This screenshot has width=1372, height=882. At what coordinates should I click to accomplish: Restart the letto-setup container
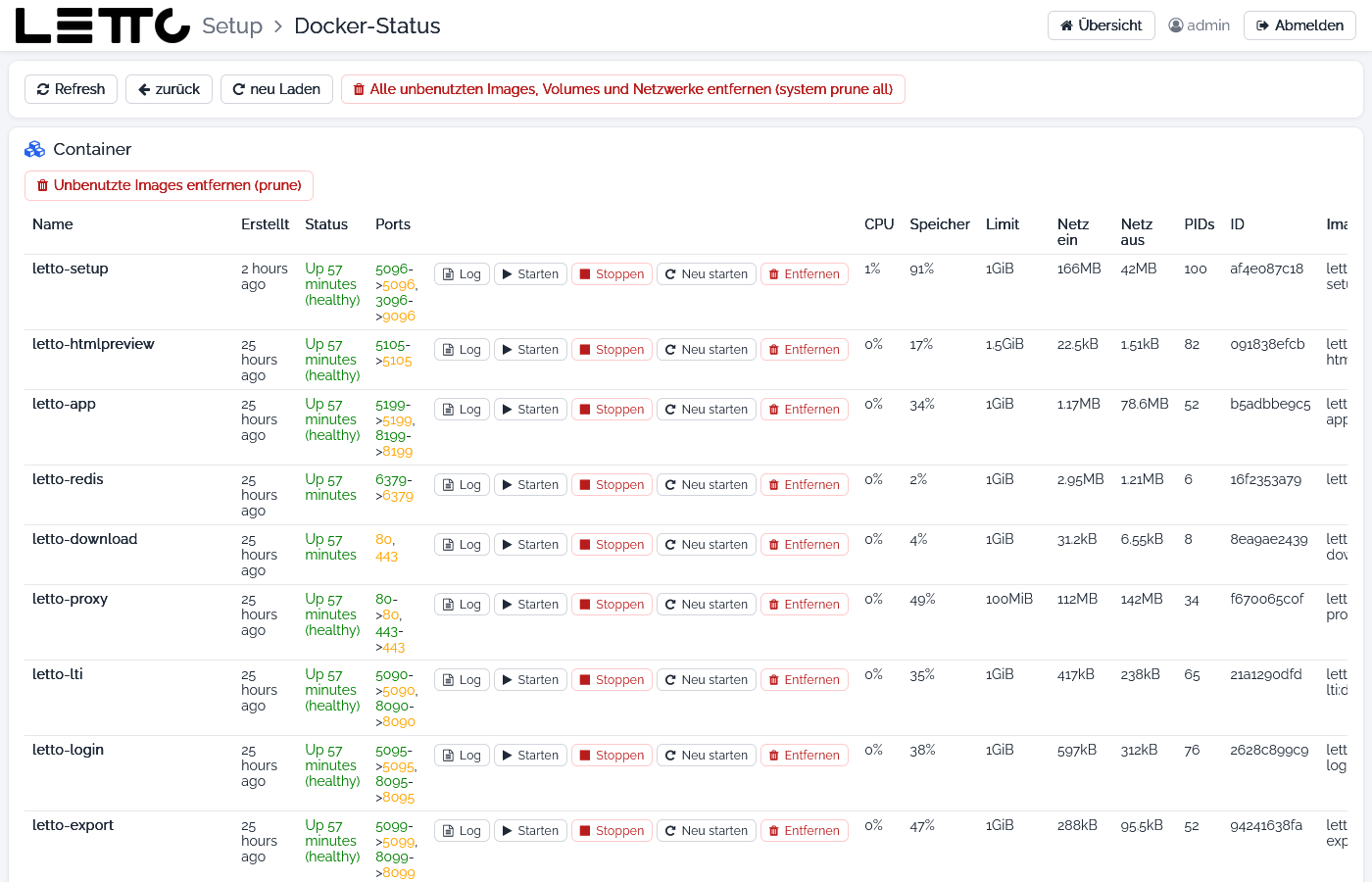click(706, 274)
